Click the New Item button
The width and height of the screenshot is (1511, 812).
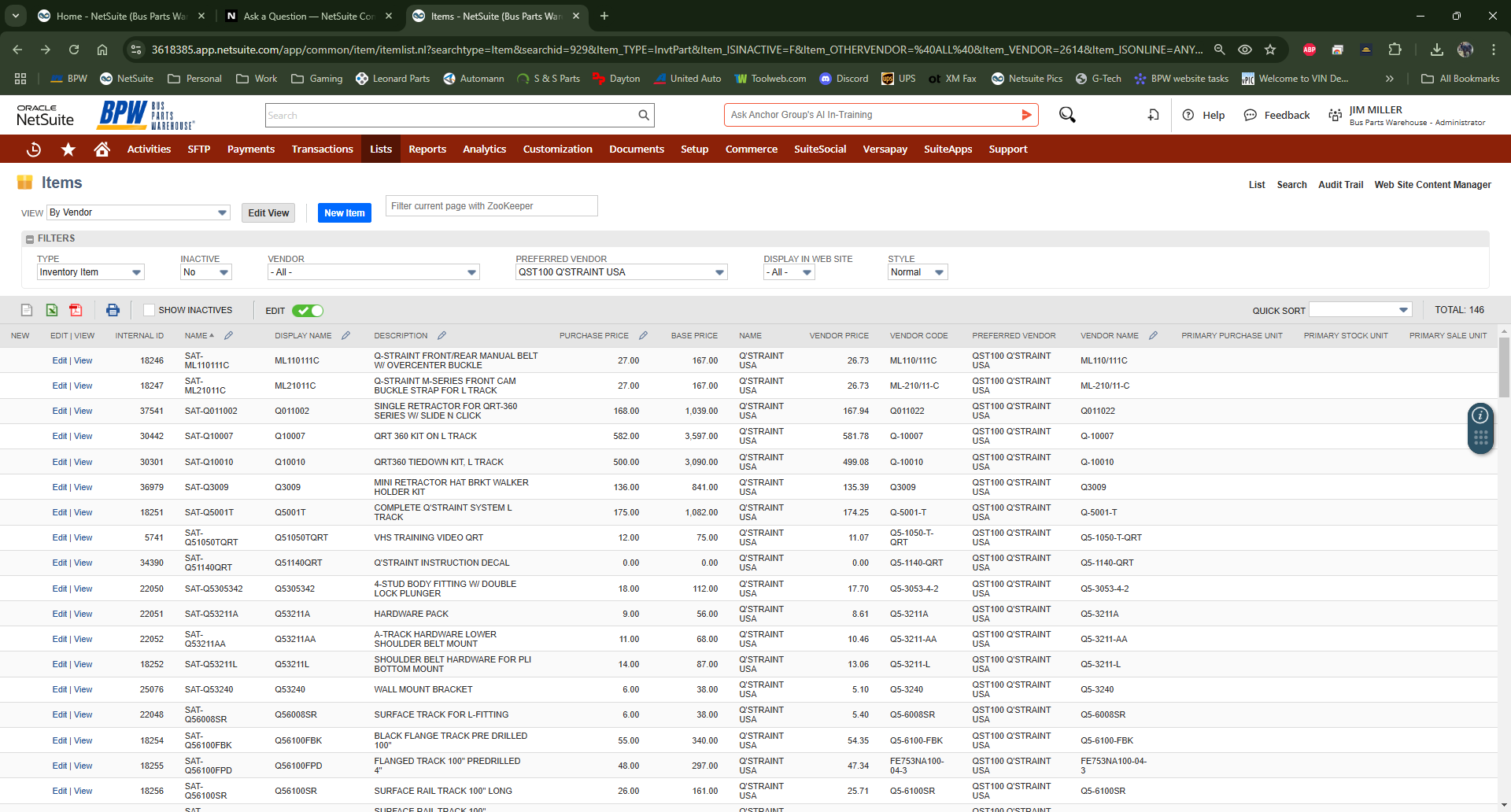pyautogui.click(x=344, y=212)
